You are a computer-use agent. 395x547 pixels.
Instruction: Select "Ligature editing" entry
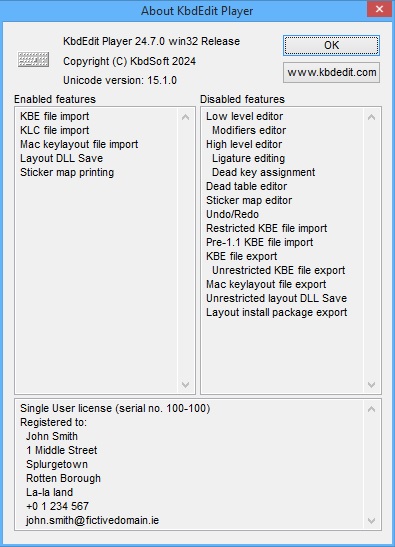pos(248,158)
